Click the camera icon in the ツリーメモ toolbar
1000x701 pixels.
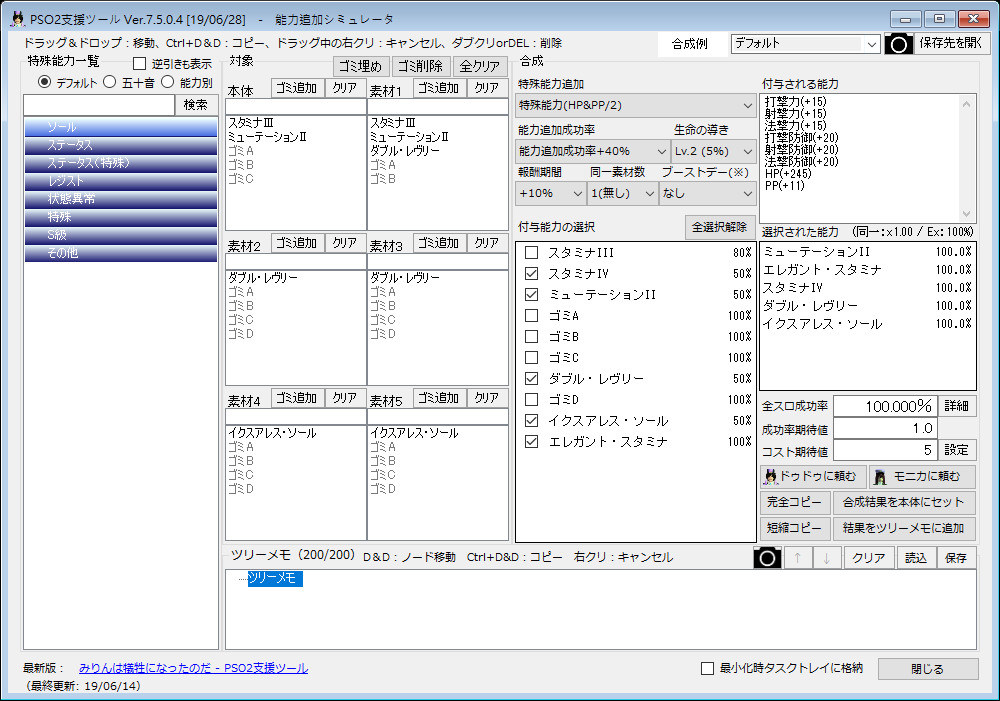click(x=767, y=558)
